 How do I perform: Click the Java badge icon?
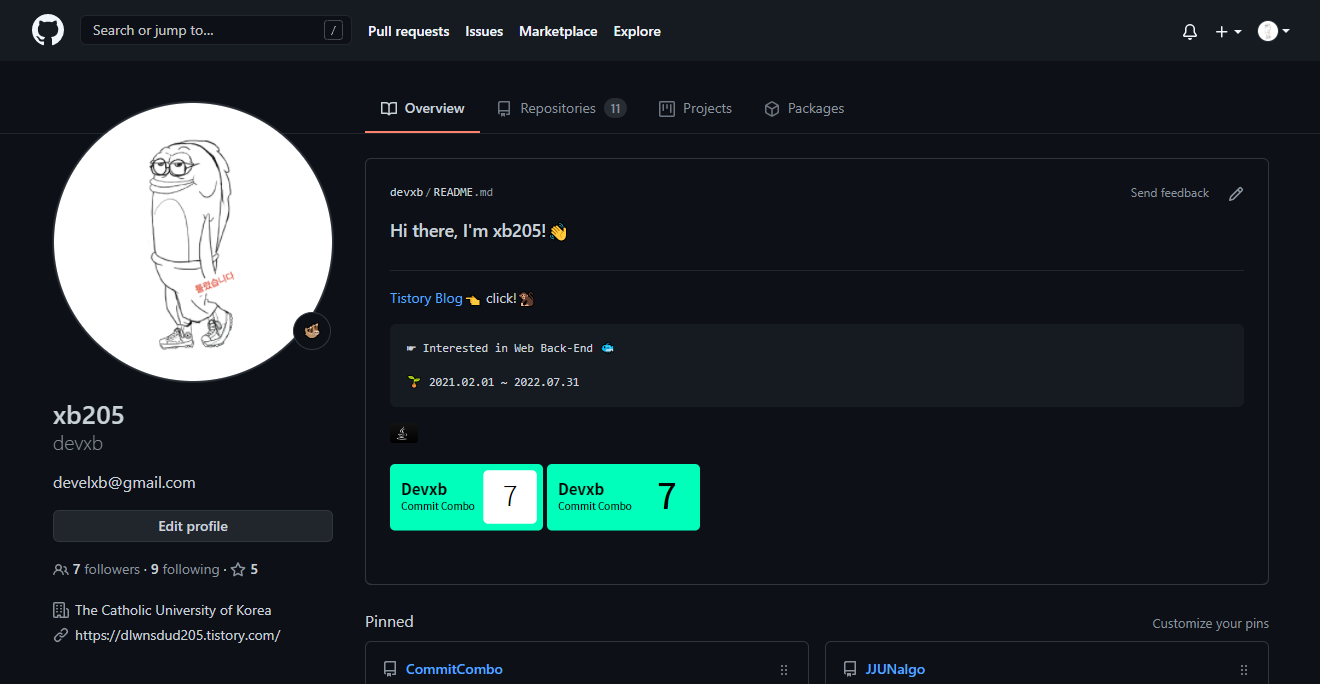403,434
